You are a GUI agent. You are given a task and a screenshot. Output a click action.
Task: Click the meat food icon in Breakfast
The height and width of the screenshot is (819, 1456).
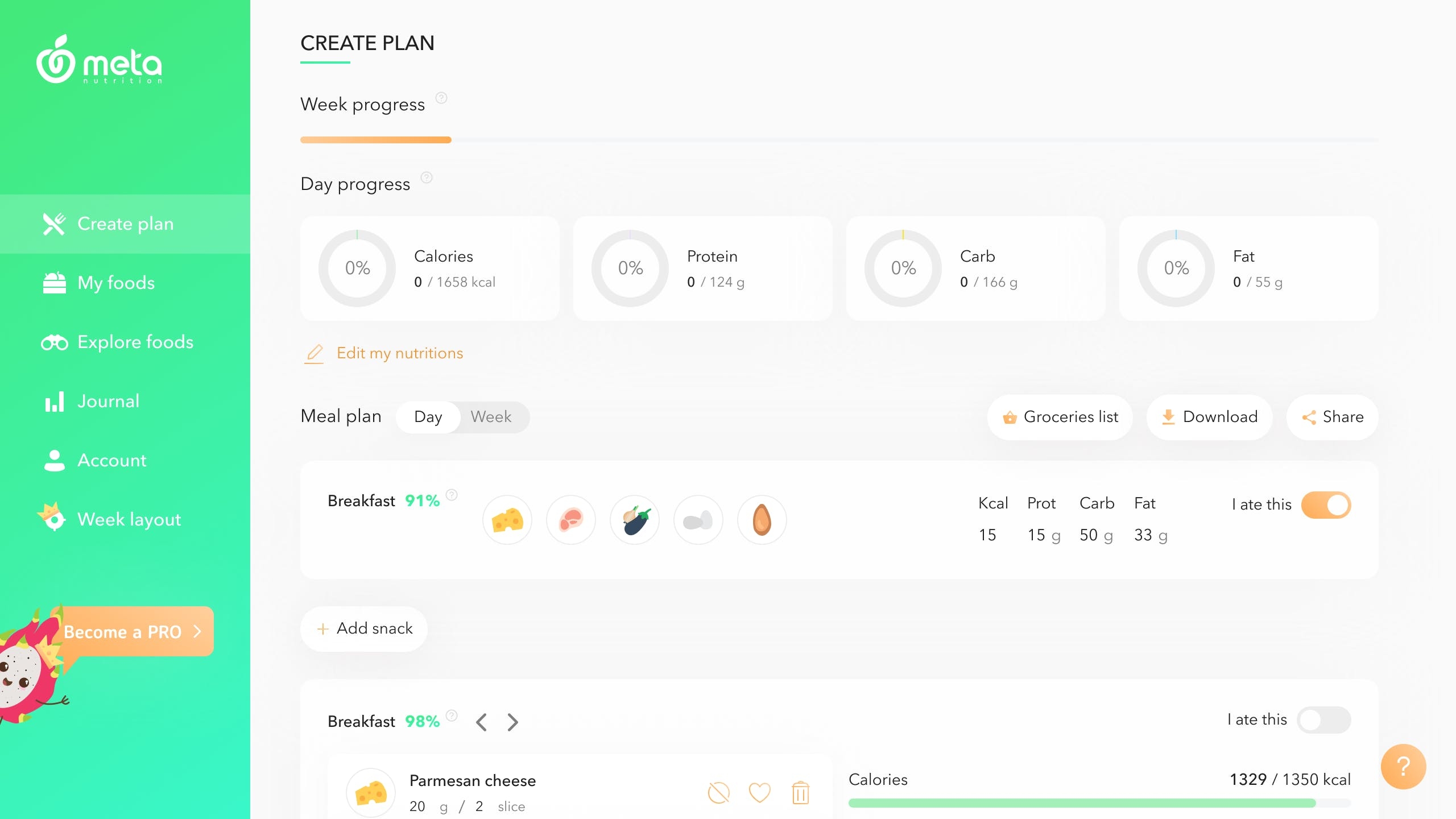point(571,520)
